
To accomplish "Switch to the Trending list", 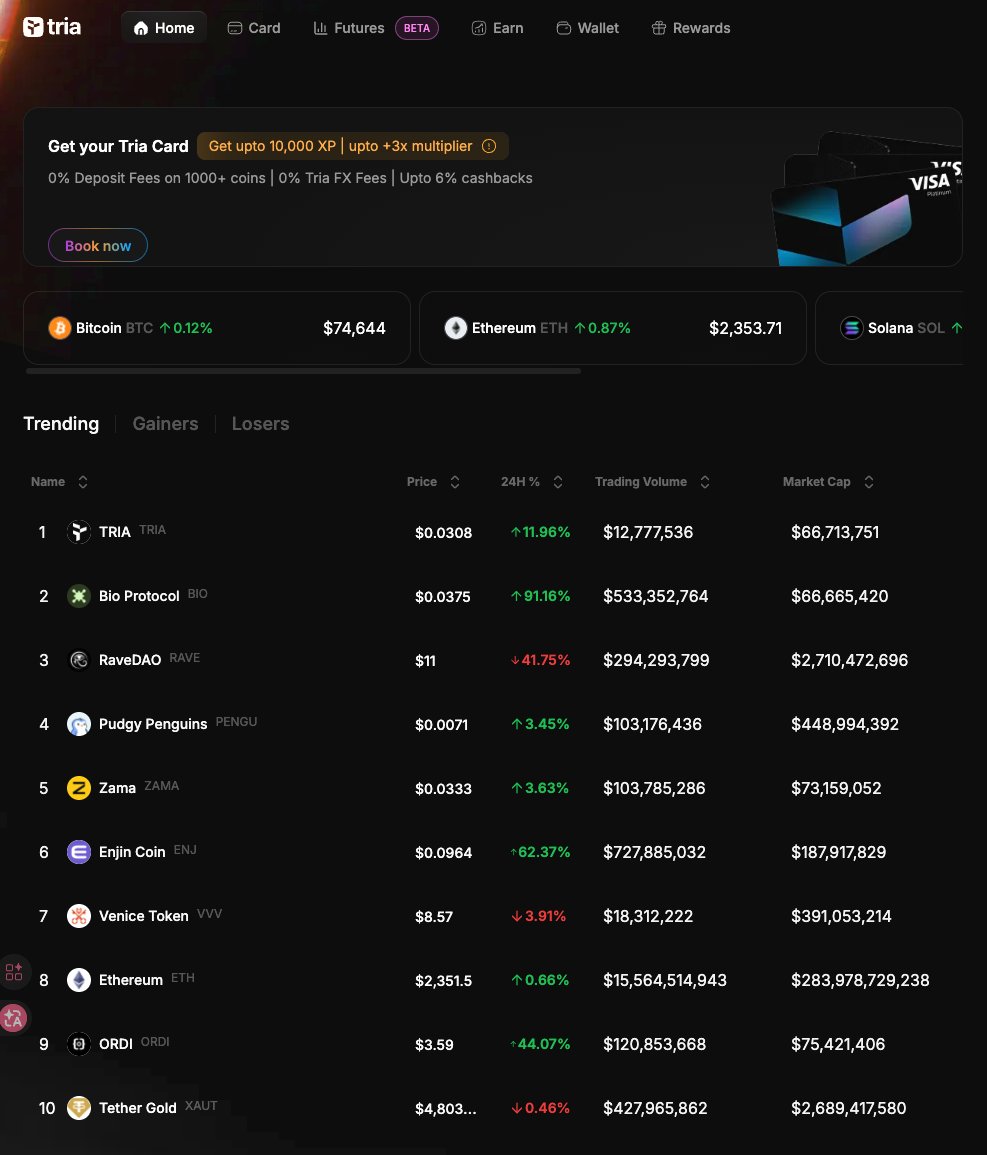I will pos(61,424).
